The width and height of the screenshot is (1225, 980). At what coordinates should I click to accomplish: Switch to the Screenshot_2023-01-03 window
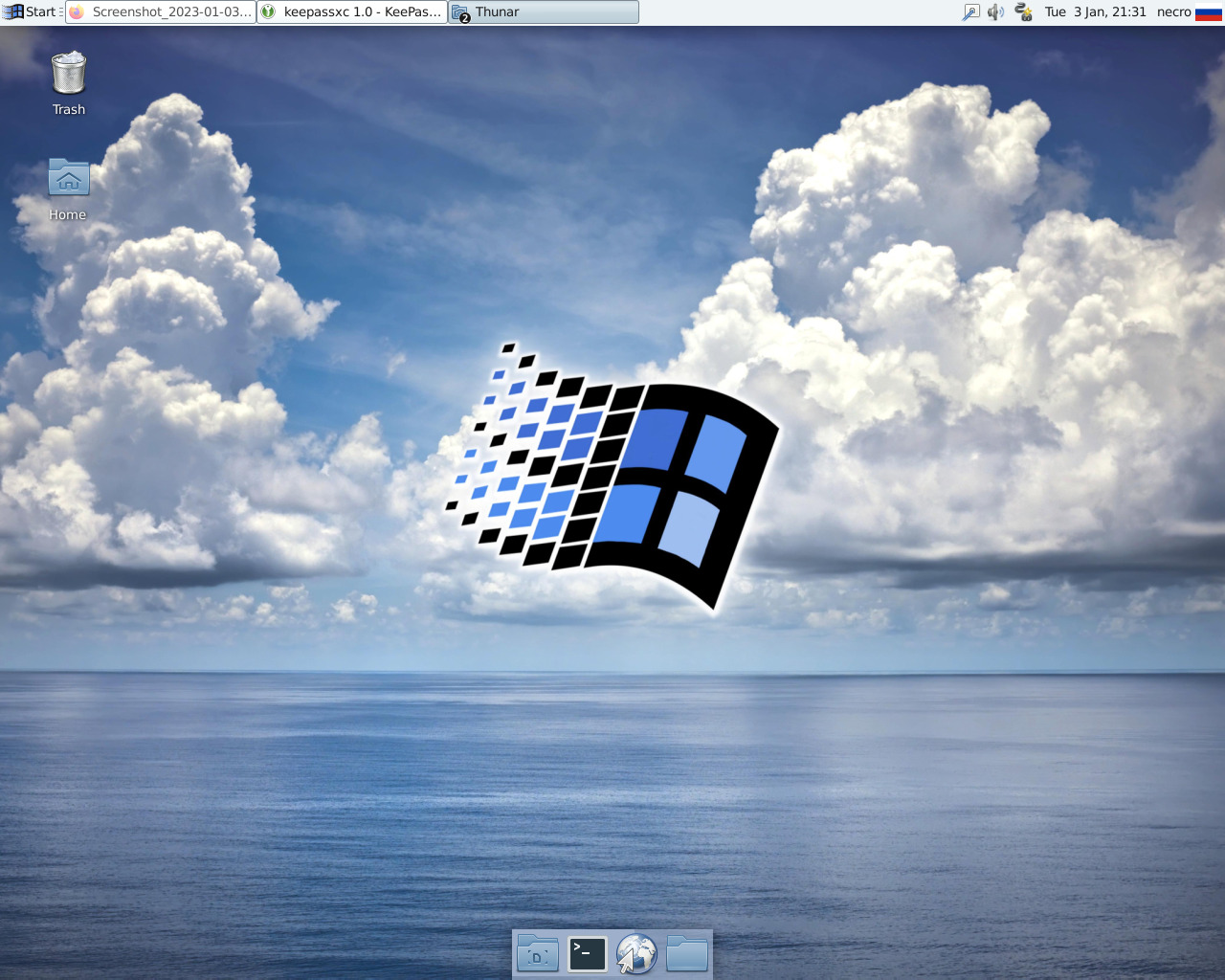(x=161, y=11)
